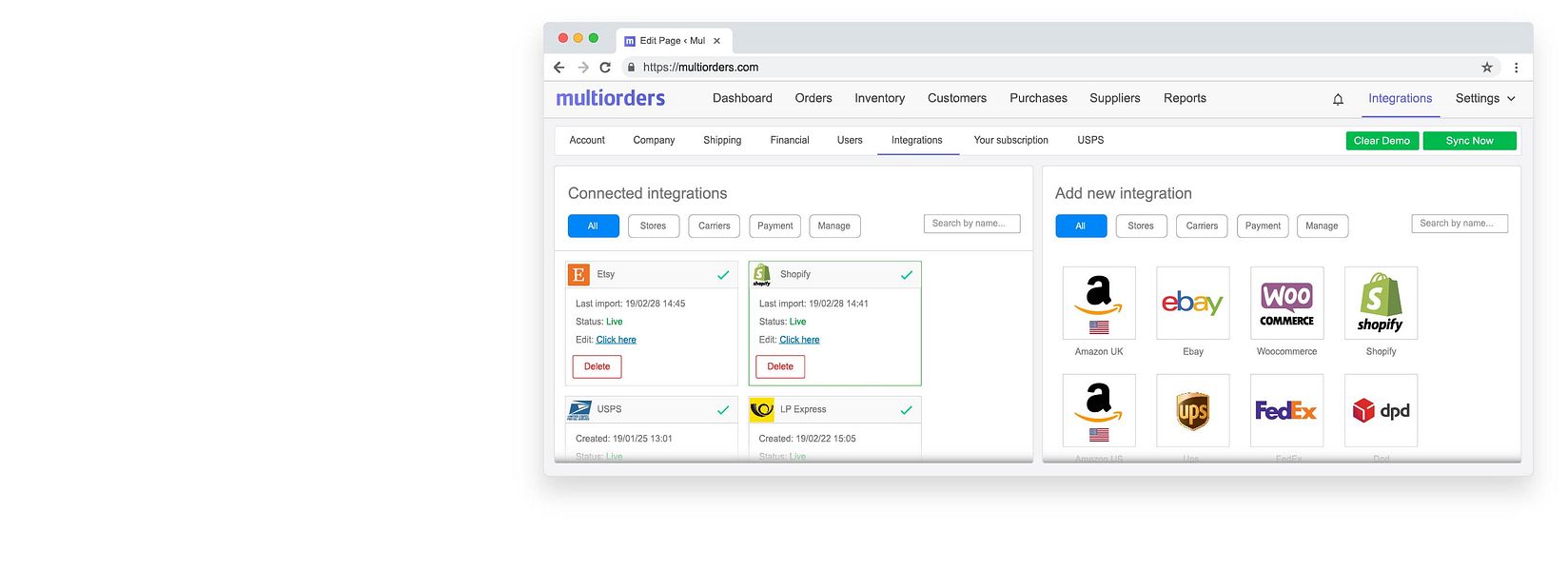This screenshot has height=571, width=1568.
Task: Click the Etsy card checkmark
Action: click(723, 275)
